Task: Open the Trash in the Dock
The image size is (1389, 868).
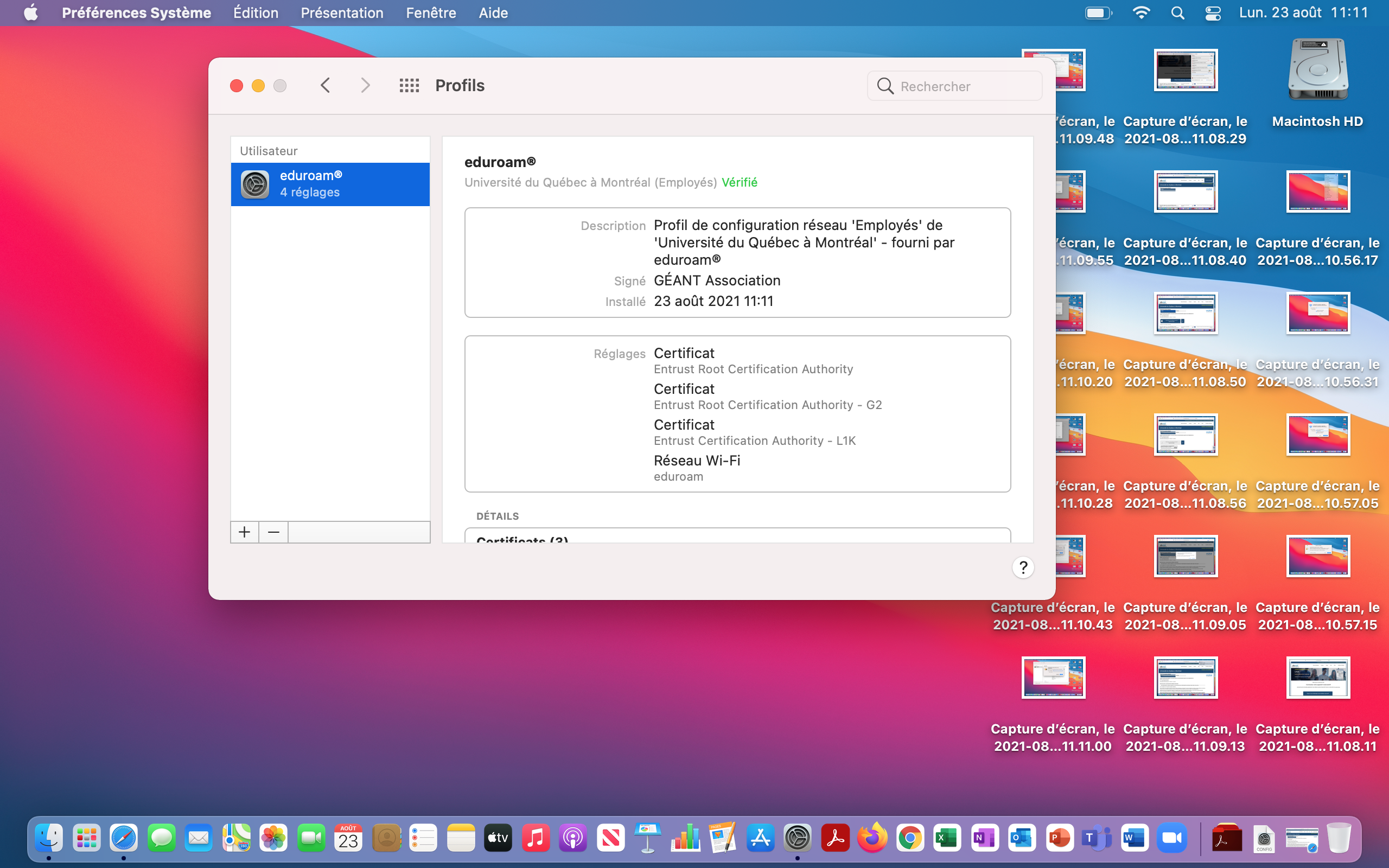Action: 1339,838
